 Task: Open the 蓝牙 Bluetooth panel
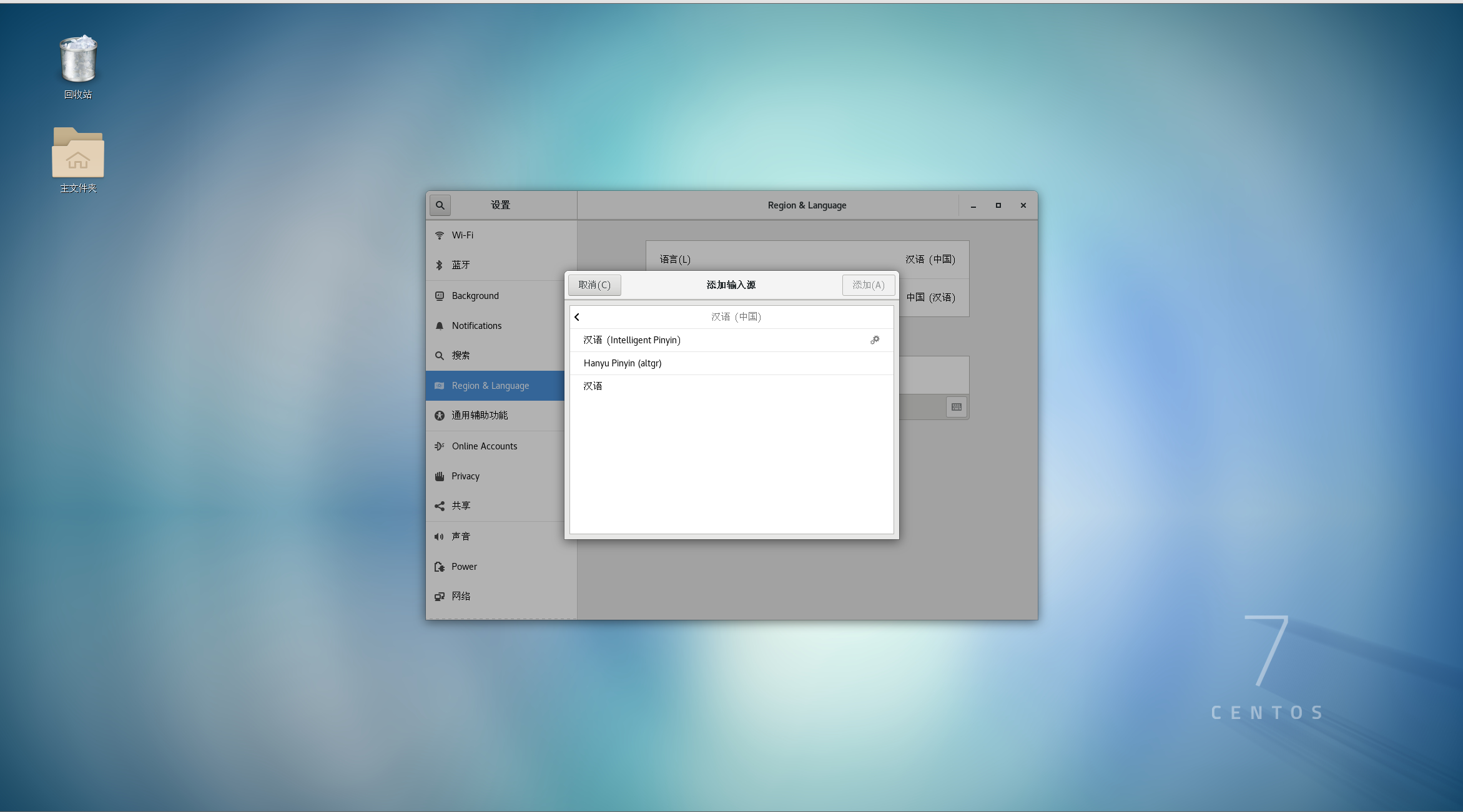click(x=461, y=265)
